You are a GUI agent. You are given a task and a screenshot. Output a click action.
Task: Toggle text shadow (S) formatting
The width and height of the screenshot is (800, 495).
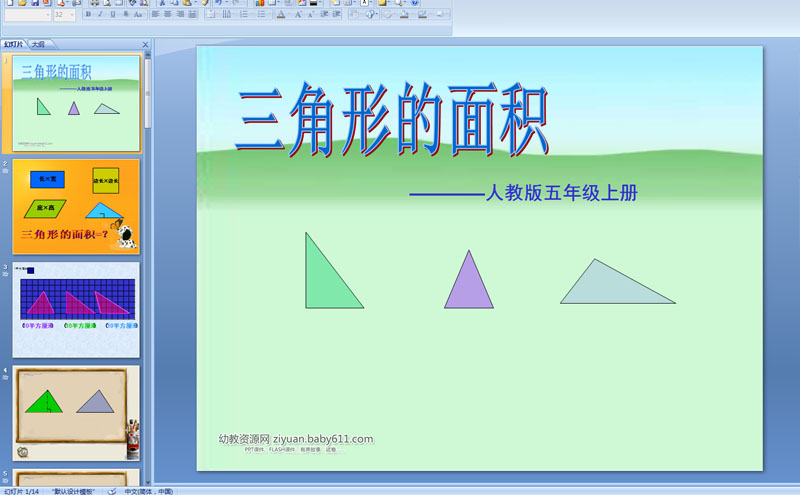126,14
